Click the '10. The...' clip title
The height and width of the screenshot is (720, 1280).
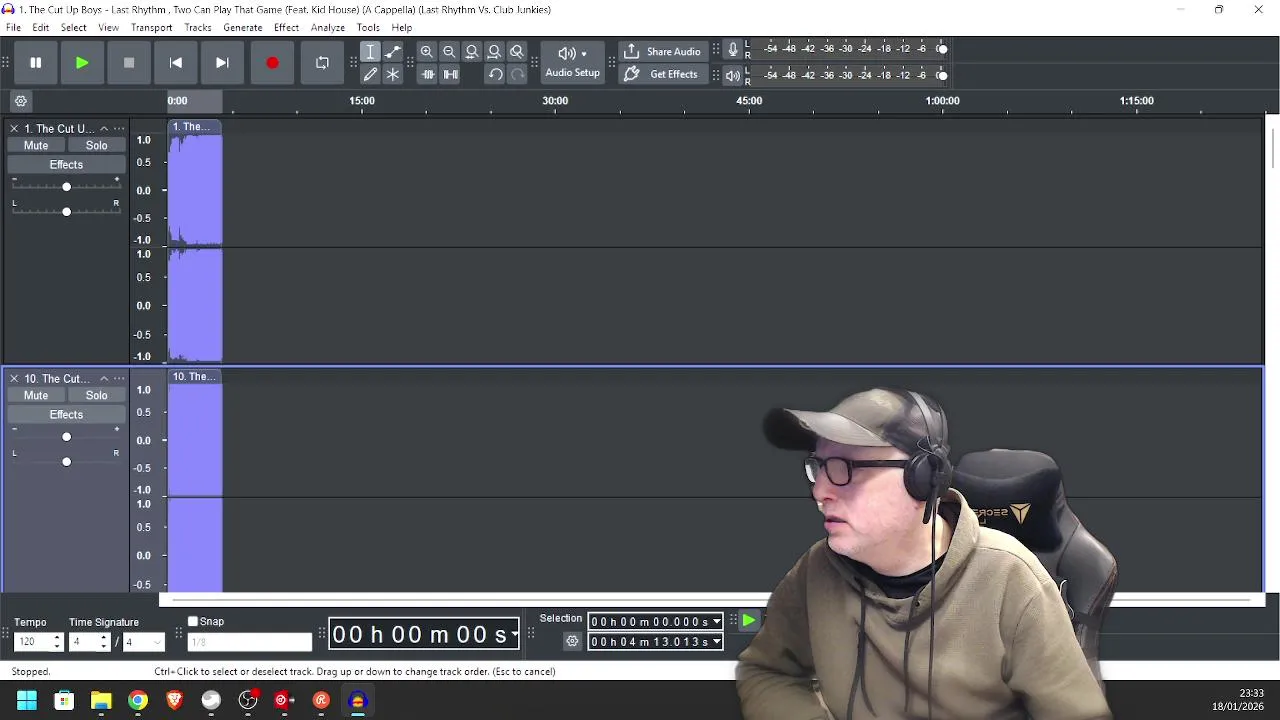tap(194, 377)
